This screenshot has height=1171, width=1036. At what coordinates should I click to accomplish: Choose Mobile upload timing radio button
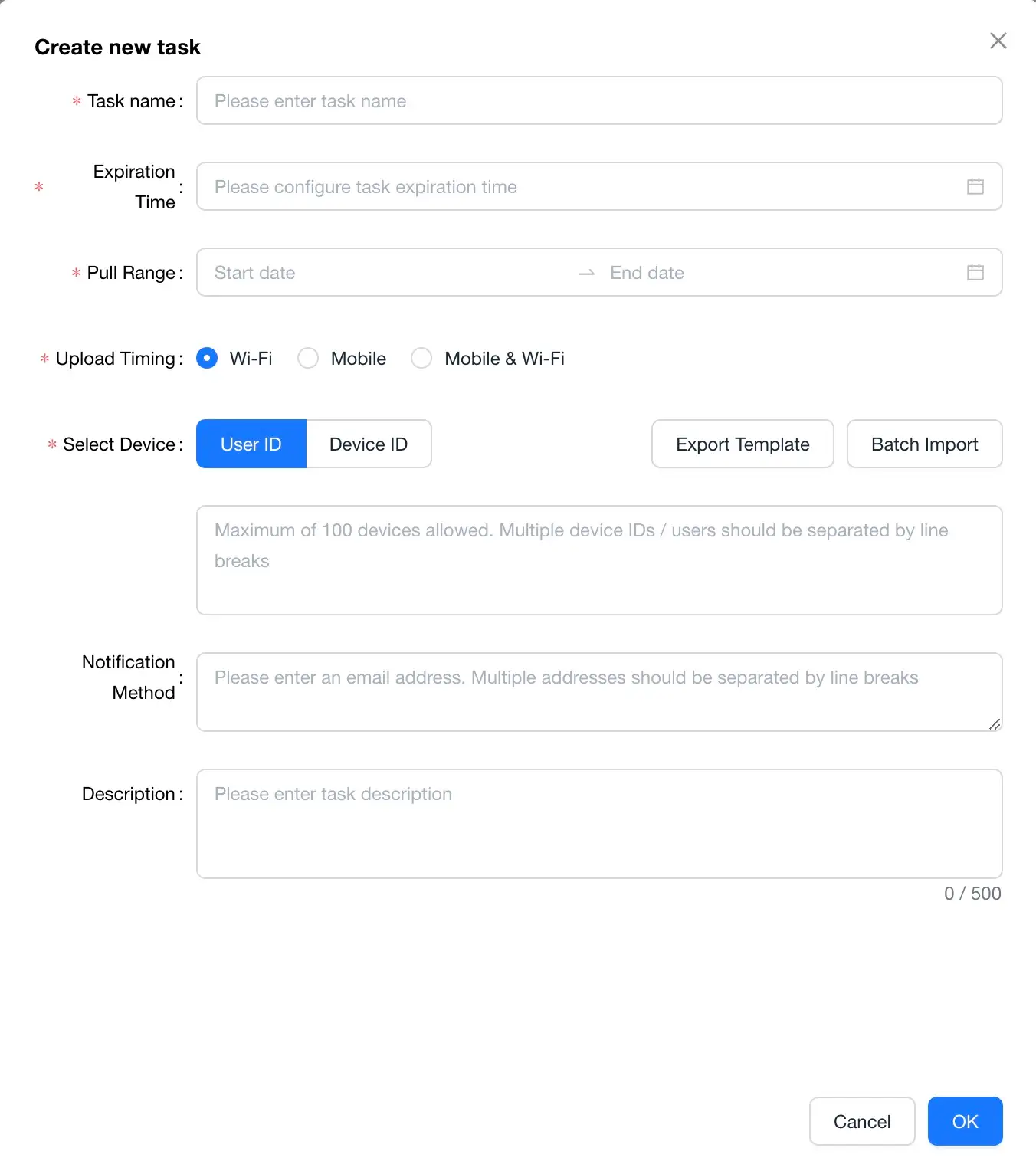(308, 358)
